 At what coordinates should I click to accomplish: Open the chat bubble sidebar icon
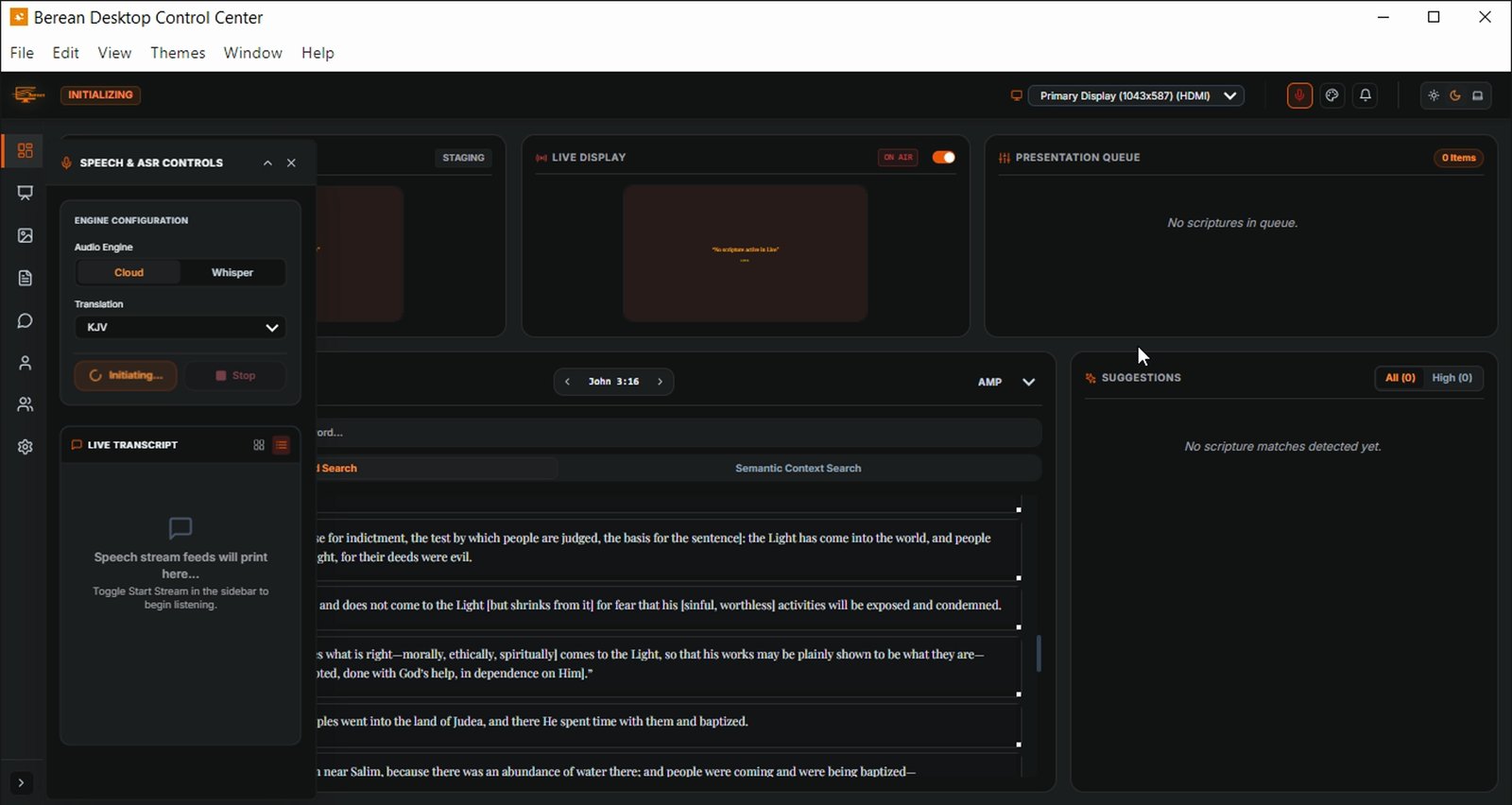coord(26,321)
